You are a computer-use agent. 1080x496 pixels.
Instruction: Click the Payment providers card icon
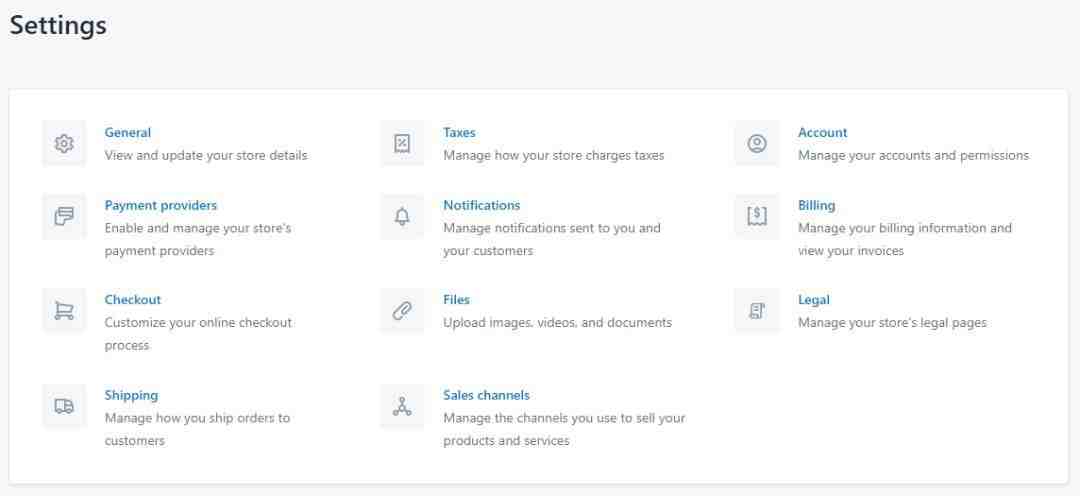pyautogui.click(x=64, y=216)
